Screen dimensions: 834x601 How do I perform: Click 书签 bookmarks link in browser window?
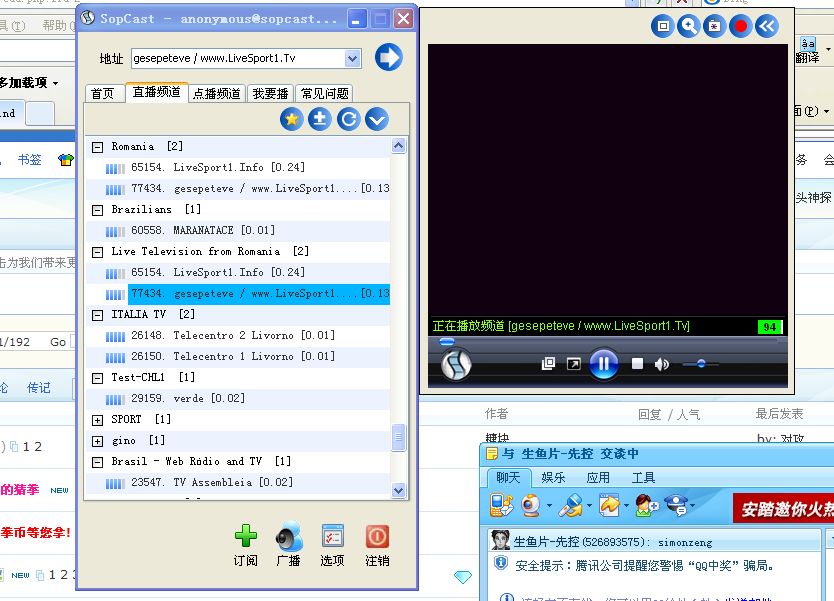point(29,160)
